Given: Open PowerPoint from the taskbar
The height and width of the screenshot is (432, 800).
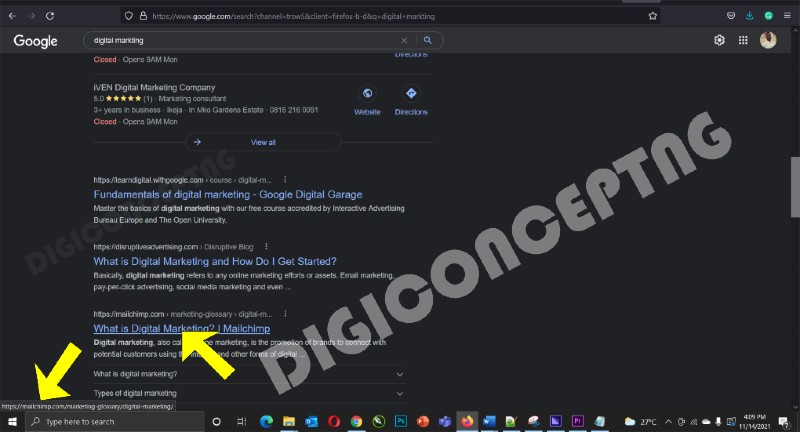Looking at the screenshot, I should tap(423, 421).
